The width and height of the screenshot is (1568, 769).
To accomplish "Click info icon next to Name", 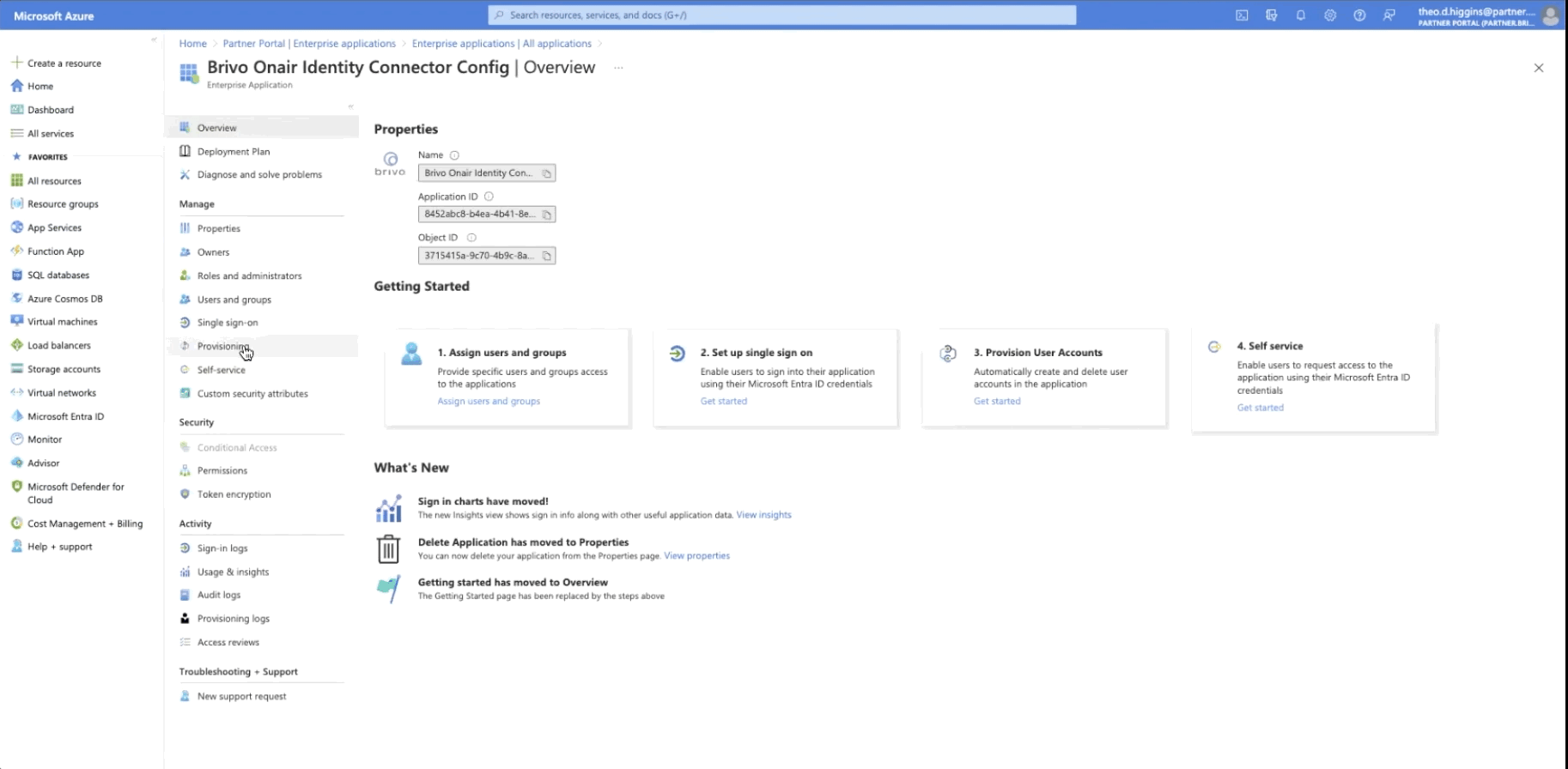I will click(454, 155).
